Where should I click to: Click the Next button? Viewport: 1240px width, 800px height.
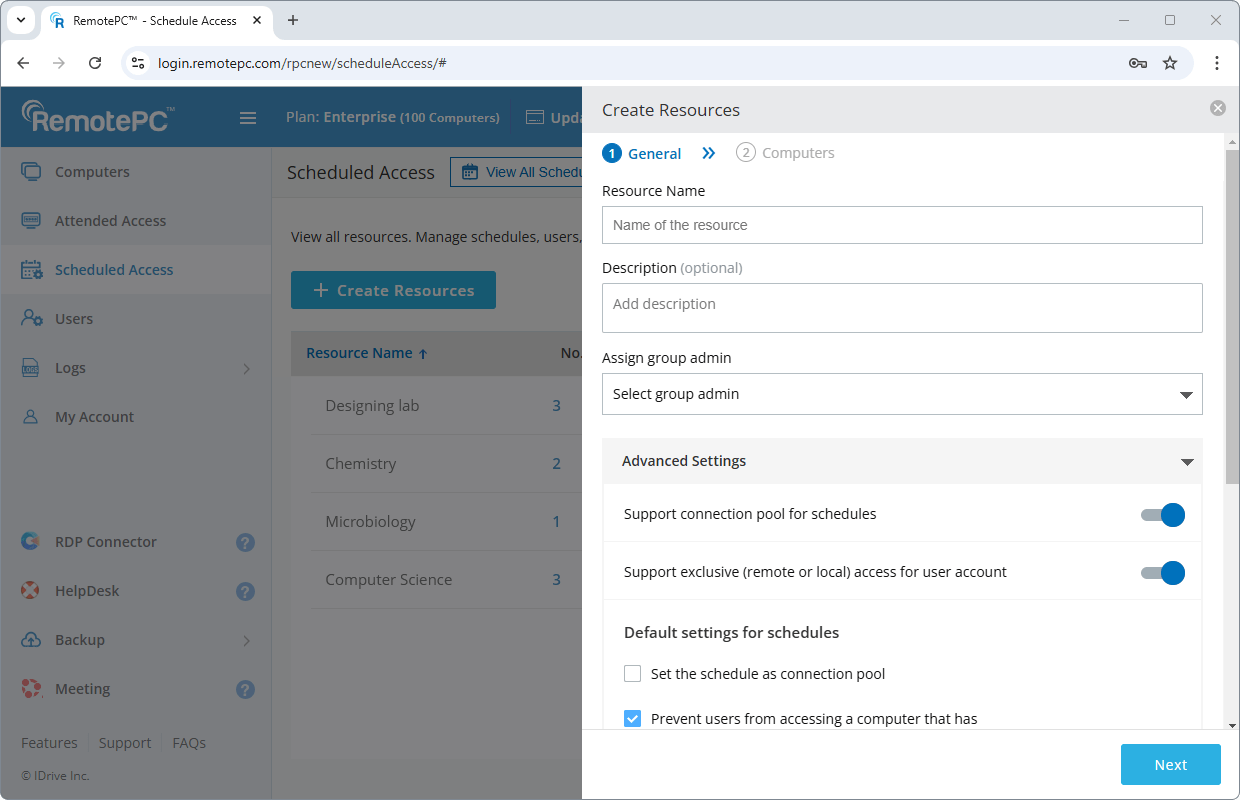[1170, 765]
